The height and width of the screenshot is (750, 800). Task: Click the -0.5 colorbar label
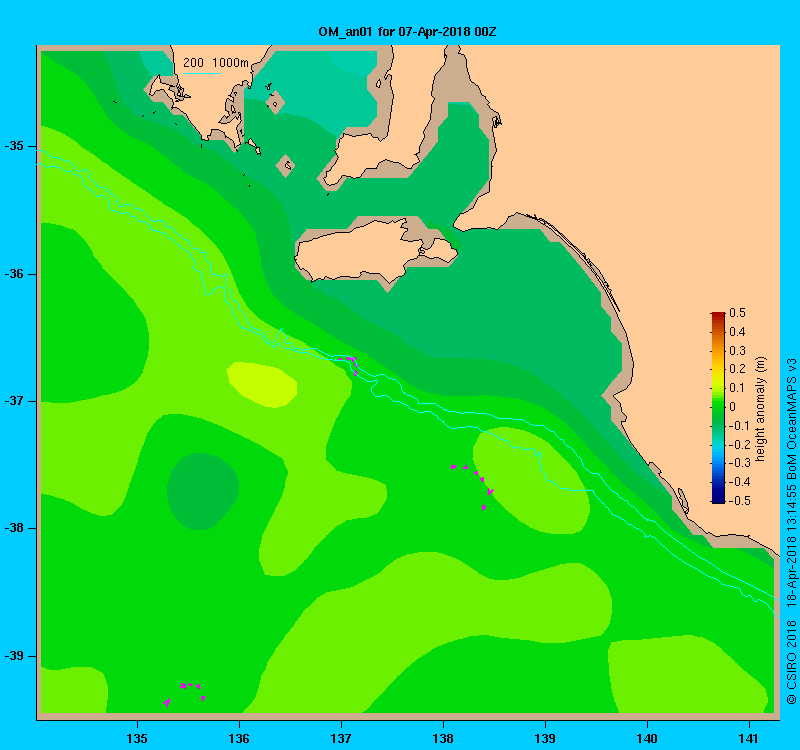[739, 501]
